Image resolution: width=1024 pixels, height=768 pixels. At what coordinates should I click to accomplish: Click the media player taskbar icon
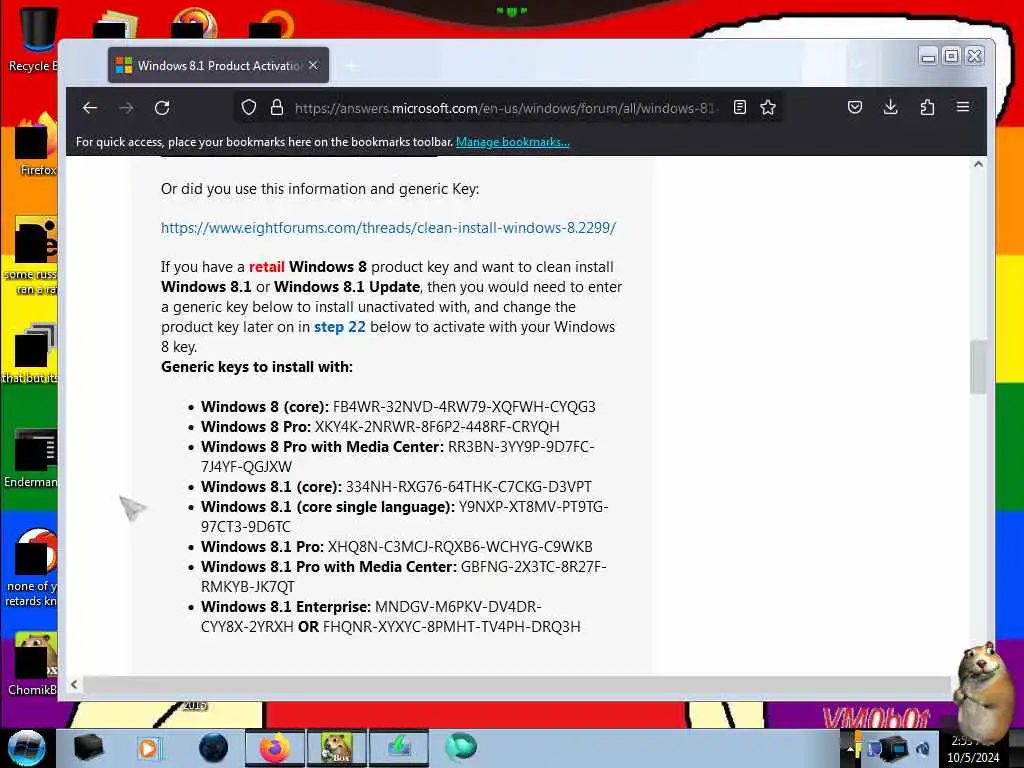(148, 748)
